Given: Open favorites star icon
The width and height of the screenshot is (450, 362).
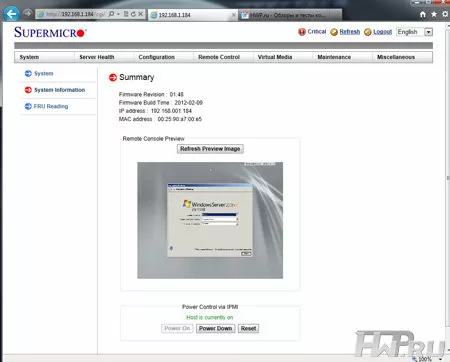Looking at the screenshot, I should click(x=434, y=14).
